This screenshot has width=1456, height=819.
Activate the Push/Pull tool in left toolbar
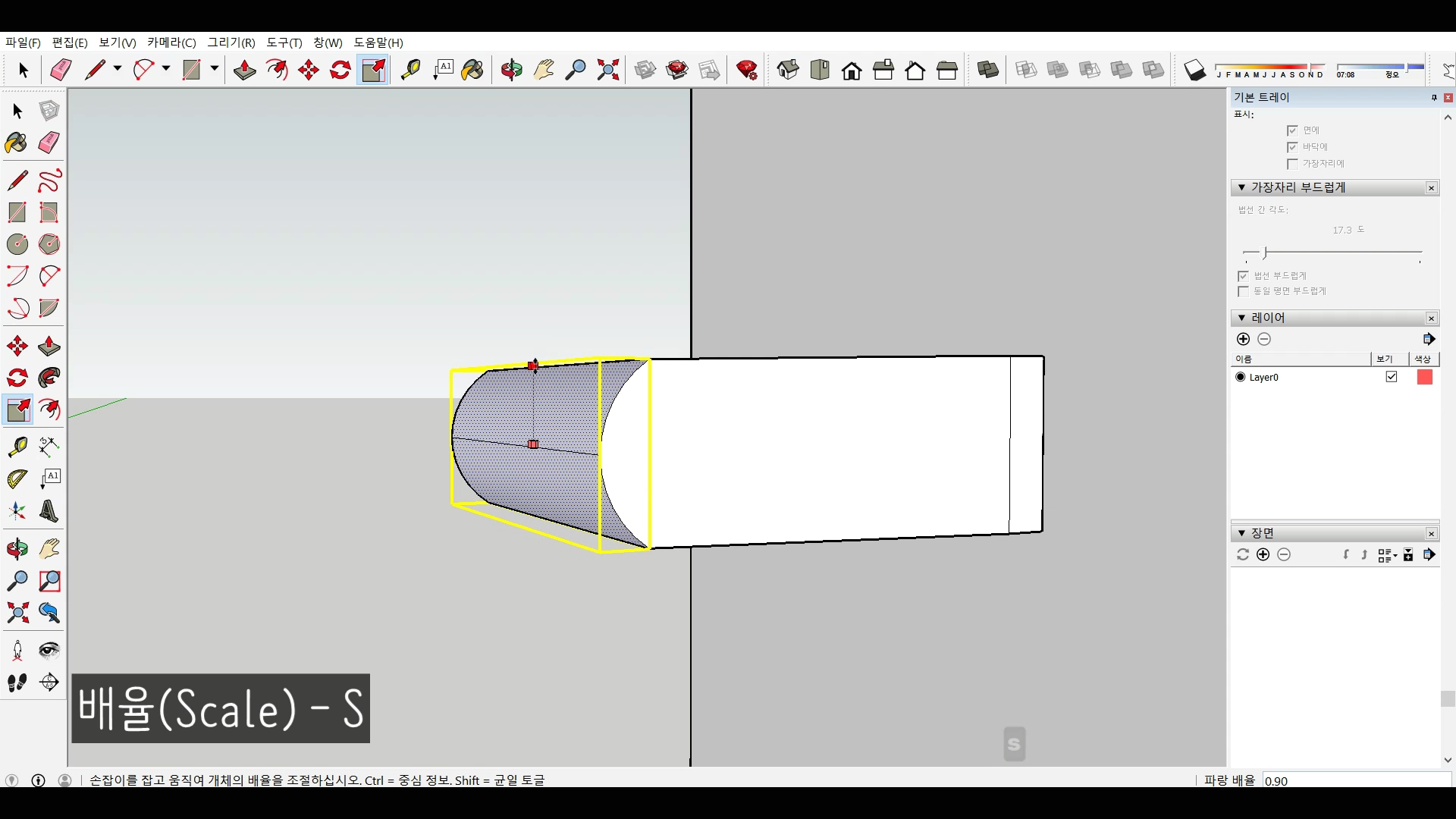click(x=49, y=347)
